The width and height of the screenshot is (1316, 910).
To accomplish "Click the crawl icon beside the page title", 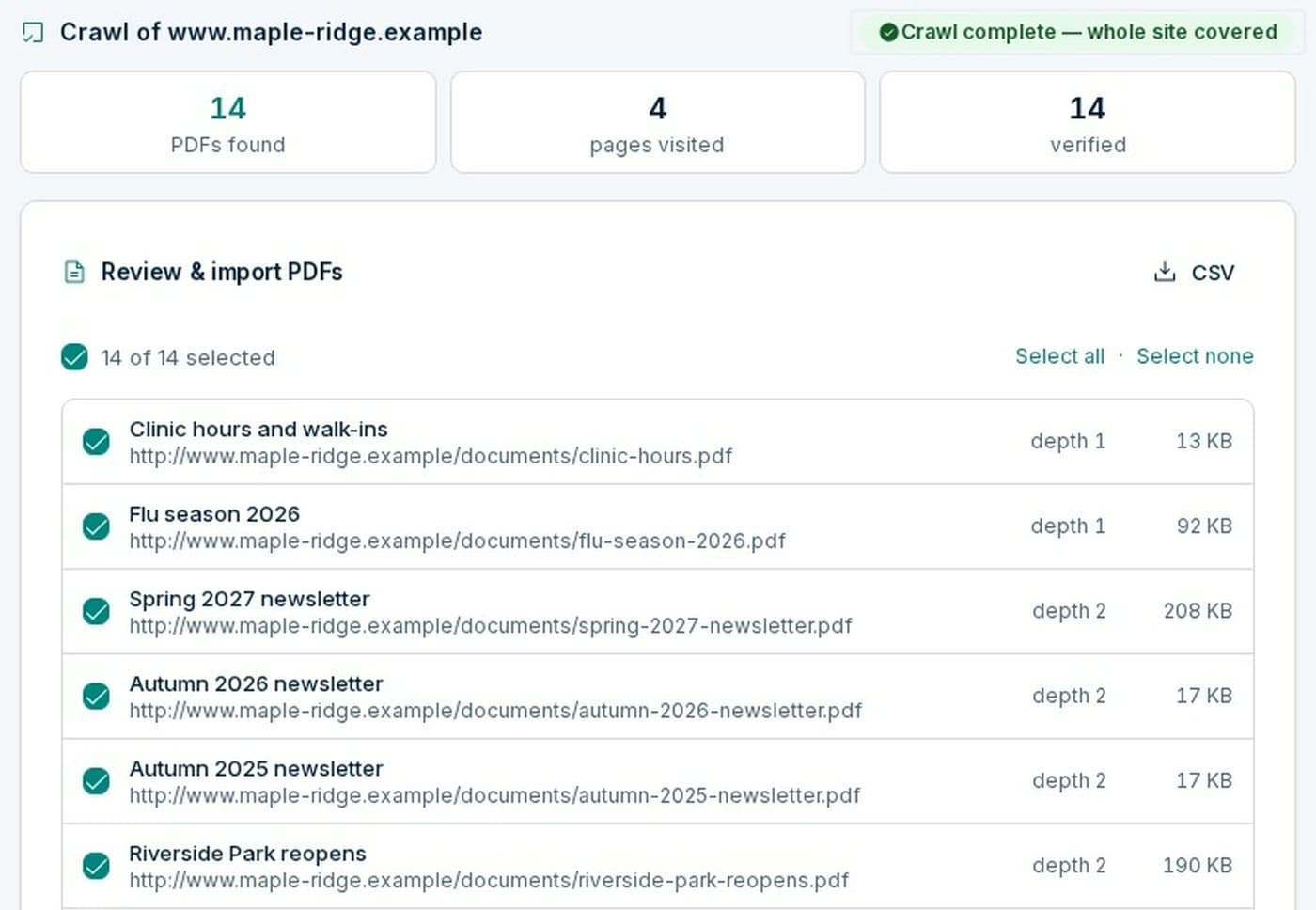I will point(33,33).
